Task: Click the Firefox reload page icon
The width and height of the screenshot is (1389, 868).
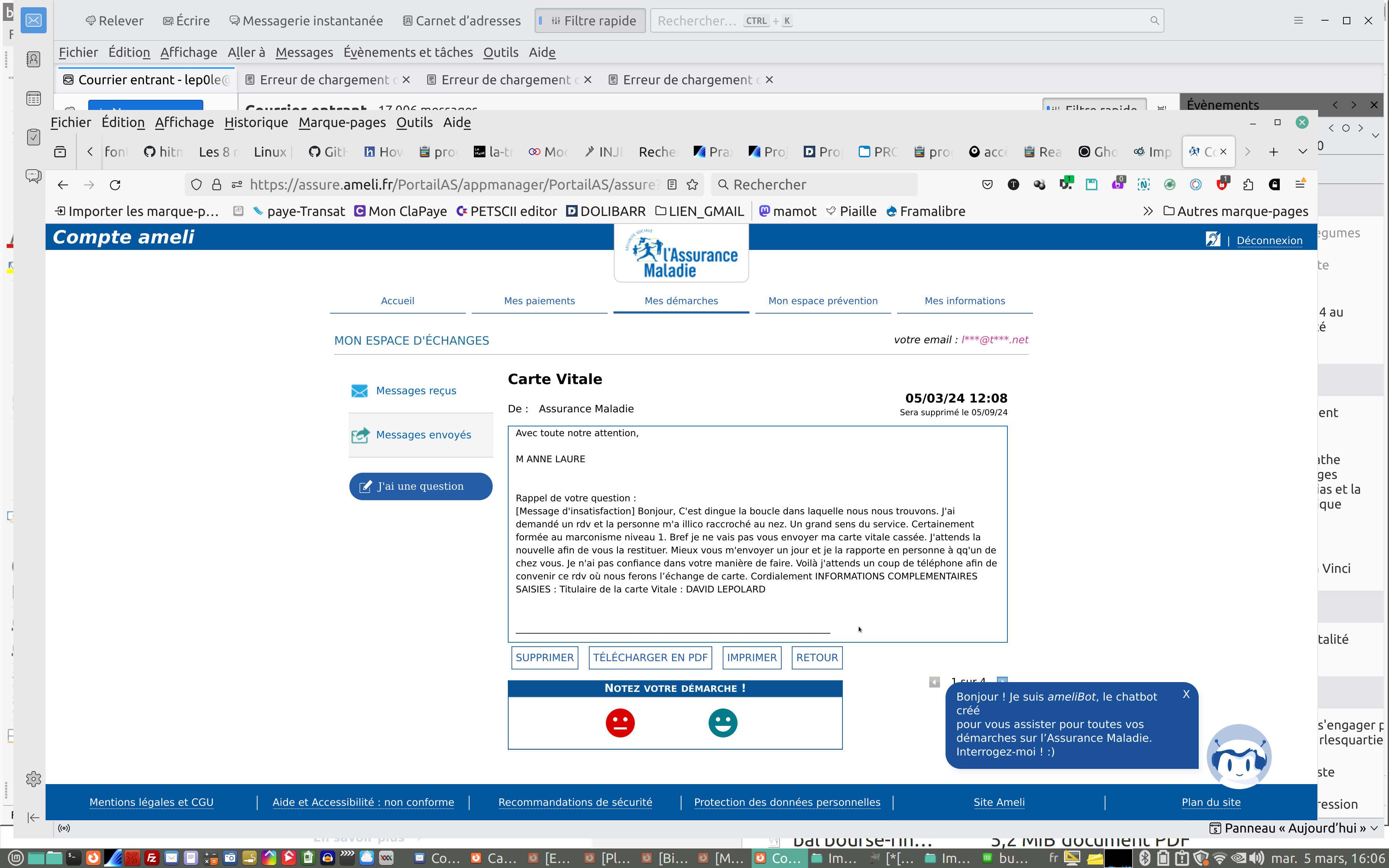Action: (115, 185)
